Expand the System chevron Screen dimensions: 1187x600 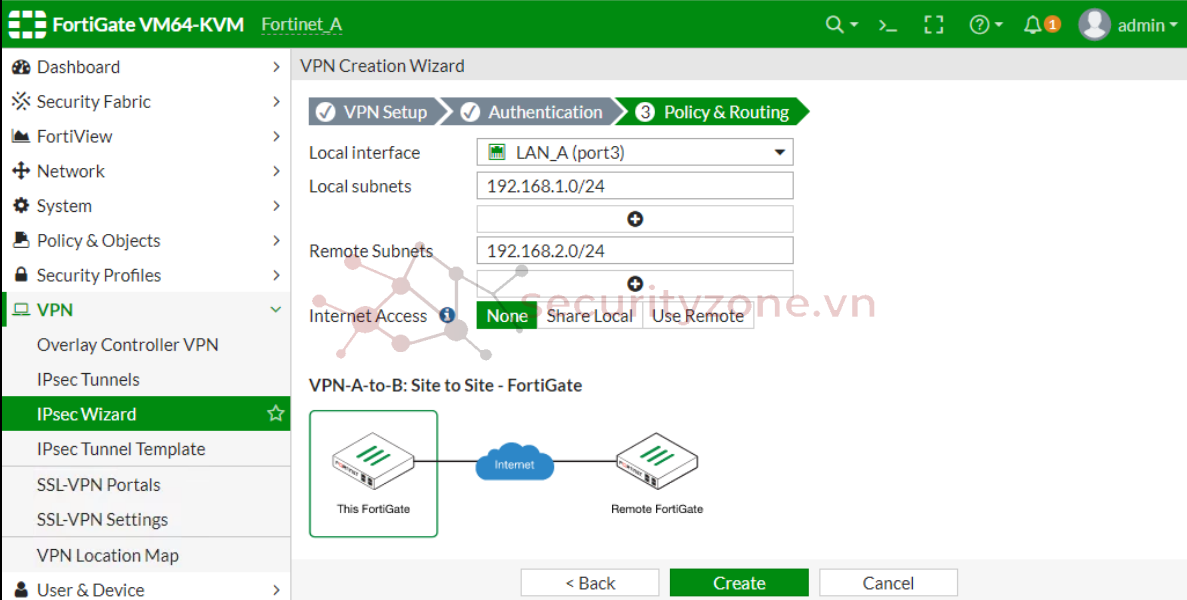pos(276,206)
